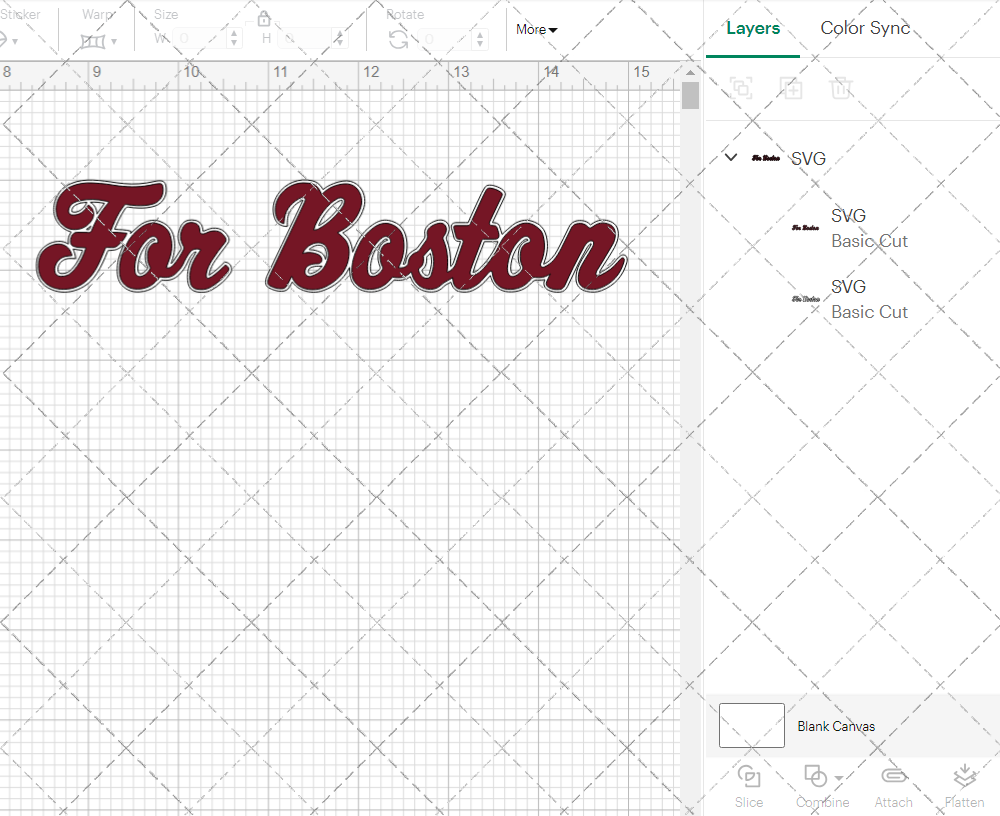The height and width of the screenshot is (816, 1000).
Task: Click the Delete icon in Layers panel
Action: 841,88
